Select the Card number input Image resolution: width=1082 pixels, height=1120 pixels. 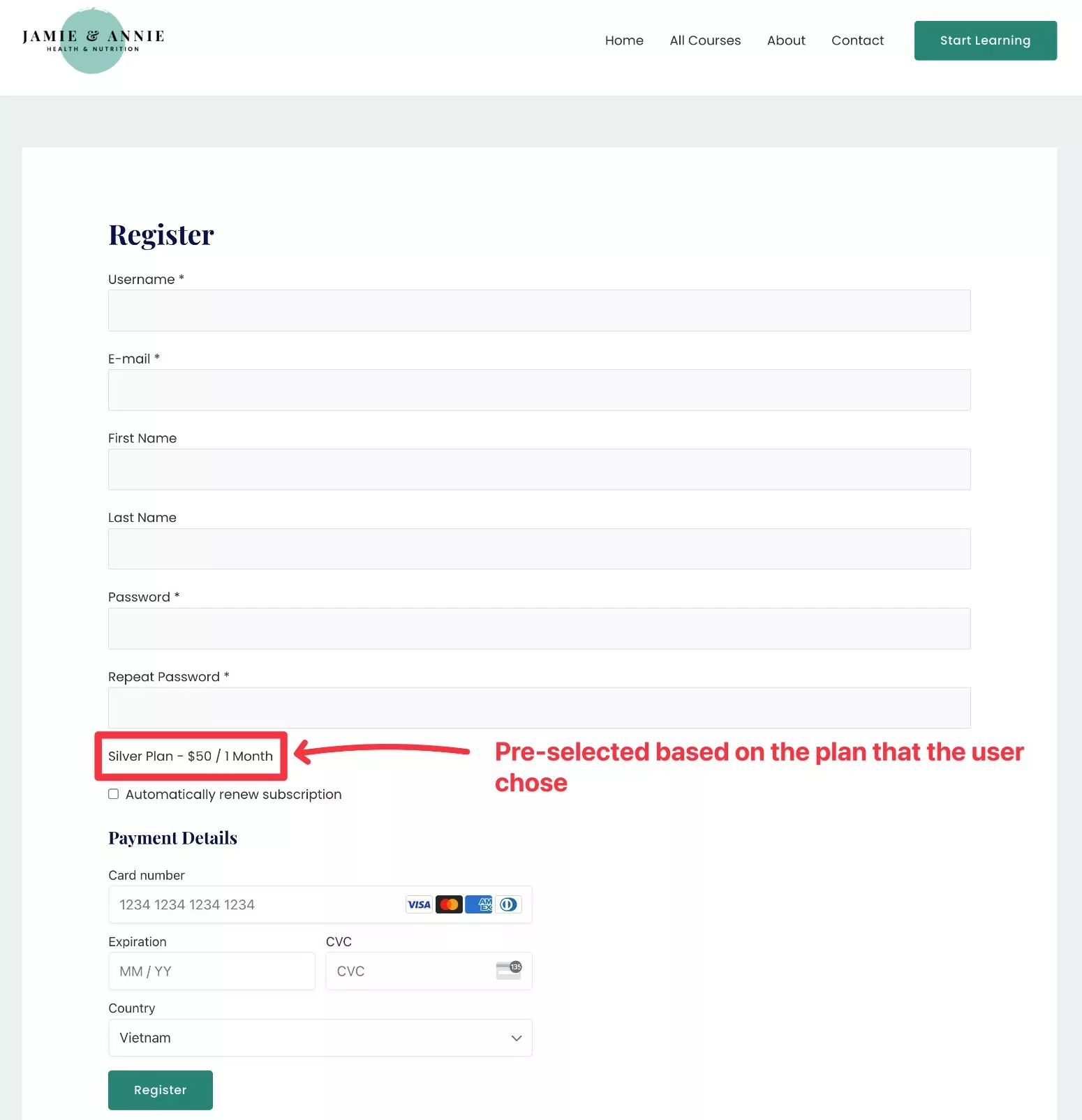258,904
